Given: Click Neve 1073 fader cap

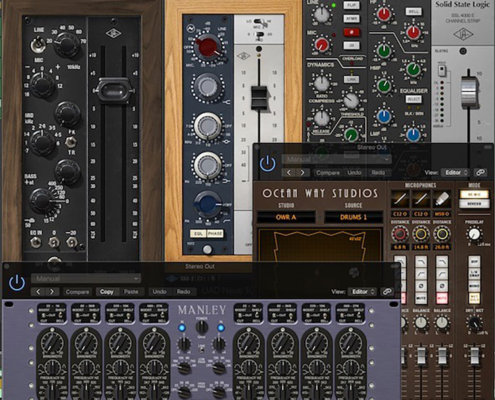Looking at the screenshot, I should point(259,98).
